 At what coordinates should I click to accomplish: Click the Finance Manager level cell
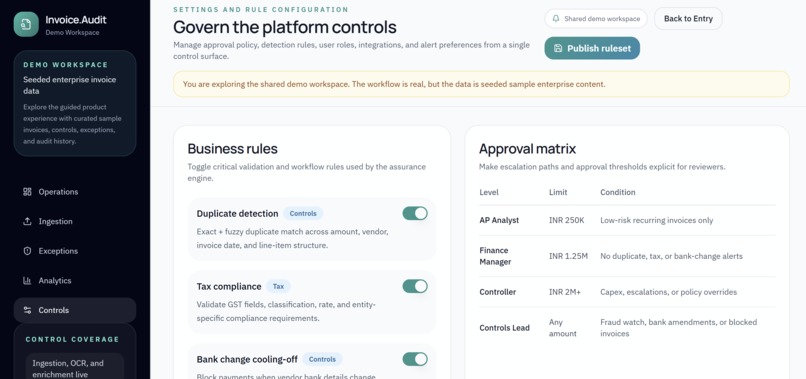(x=495, y=256)
